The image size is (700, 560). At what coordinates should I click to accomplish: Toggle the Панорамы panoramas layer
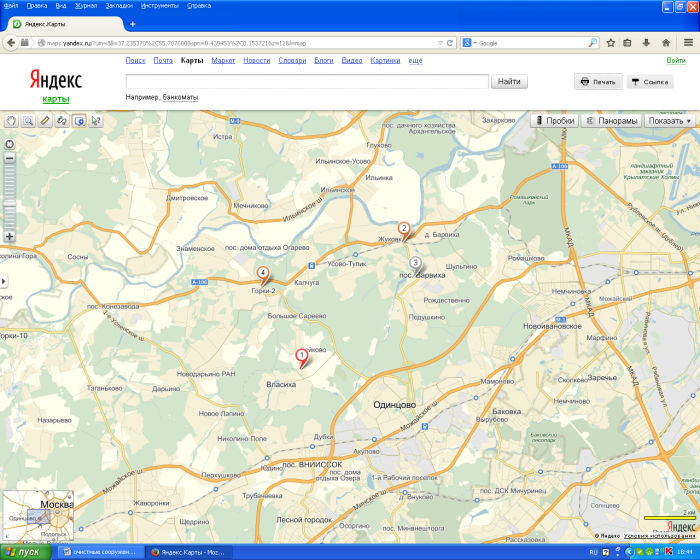point(611,121)
